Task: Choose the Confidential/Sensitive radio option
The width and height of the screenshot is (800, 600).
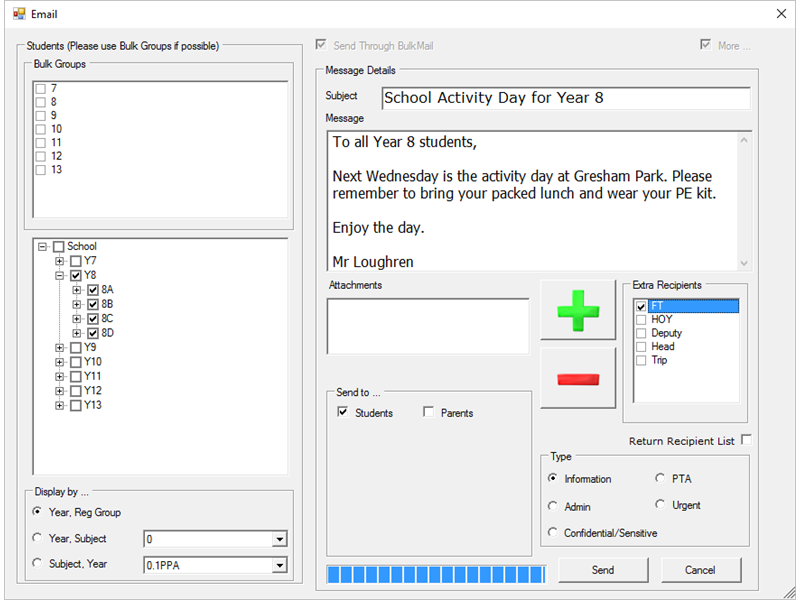Action: coord(553,533)
